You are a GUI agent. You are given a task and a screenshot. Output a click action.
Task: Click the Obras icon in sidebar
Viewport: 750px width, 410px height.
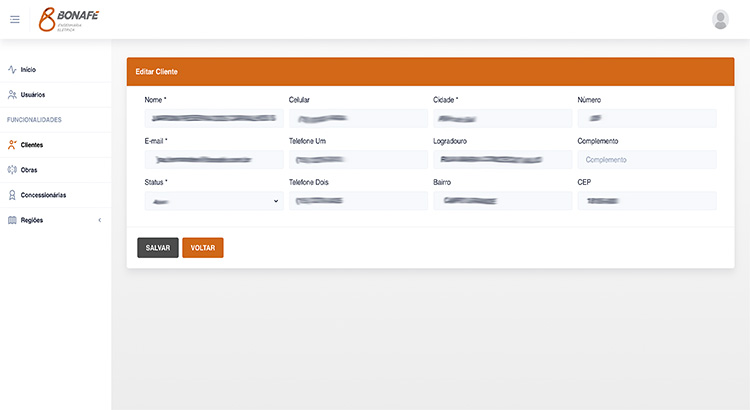[12, 170]
